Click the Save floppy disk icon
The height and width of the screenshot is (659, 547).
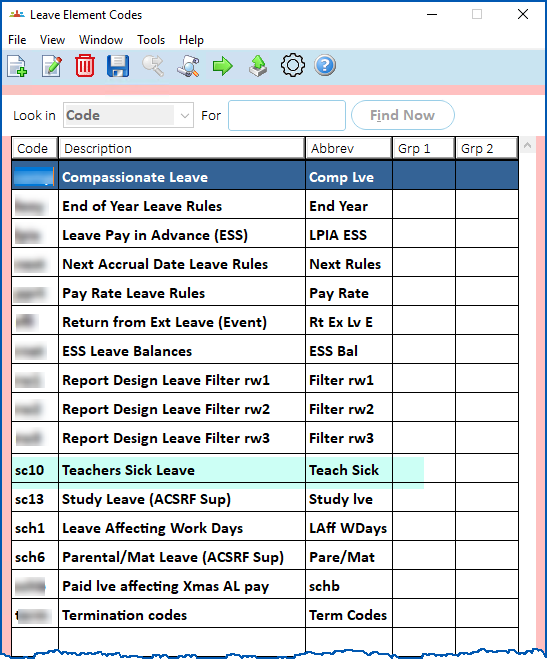pyautogui.click(x=118, y=66)
